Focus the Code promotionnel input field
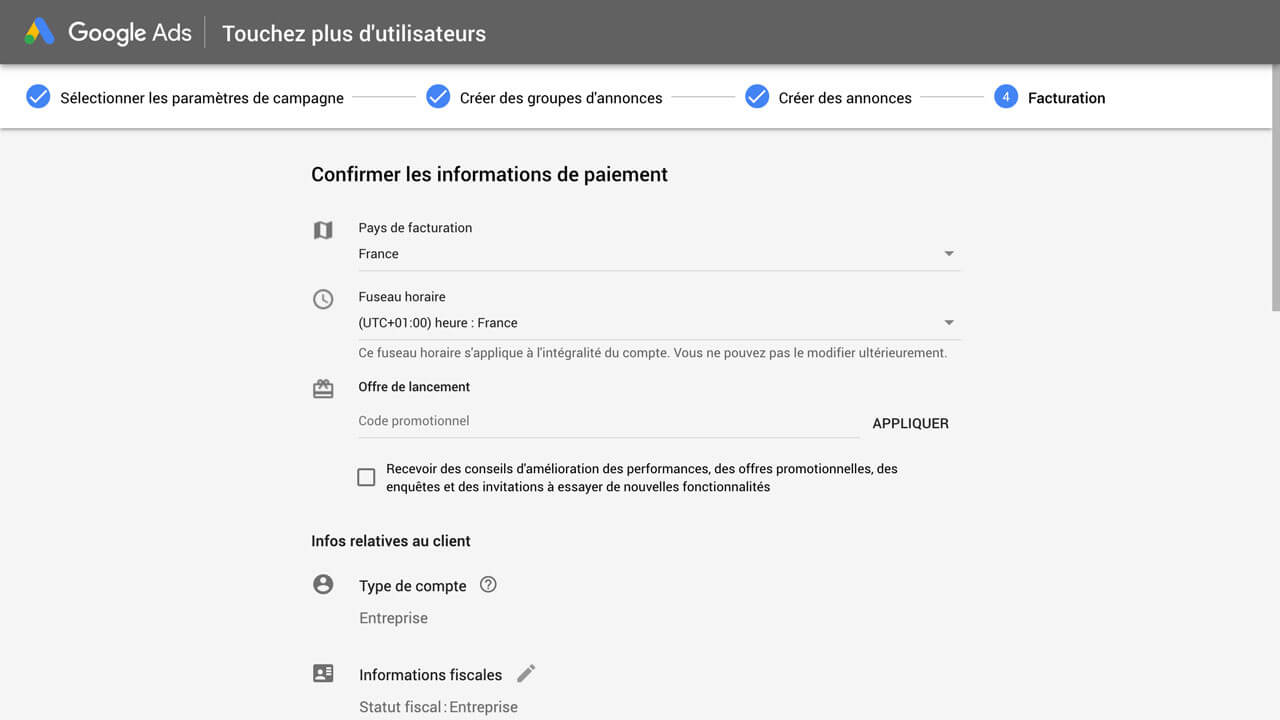1280x720 pixels. click(609, 421)
